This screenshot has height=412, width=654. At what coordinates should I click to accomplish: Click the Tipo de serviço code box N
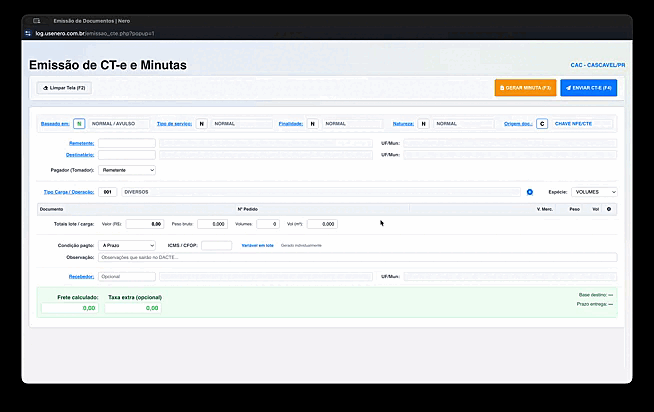point(202,124)
